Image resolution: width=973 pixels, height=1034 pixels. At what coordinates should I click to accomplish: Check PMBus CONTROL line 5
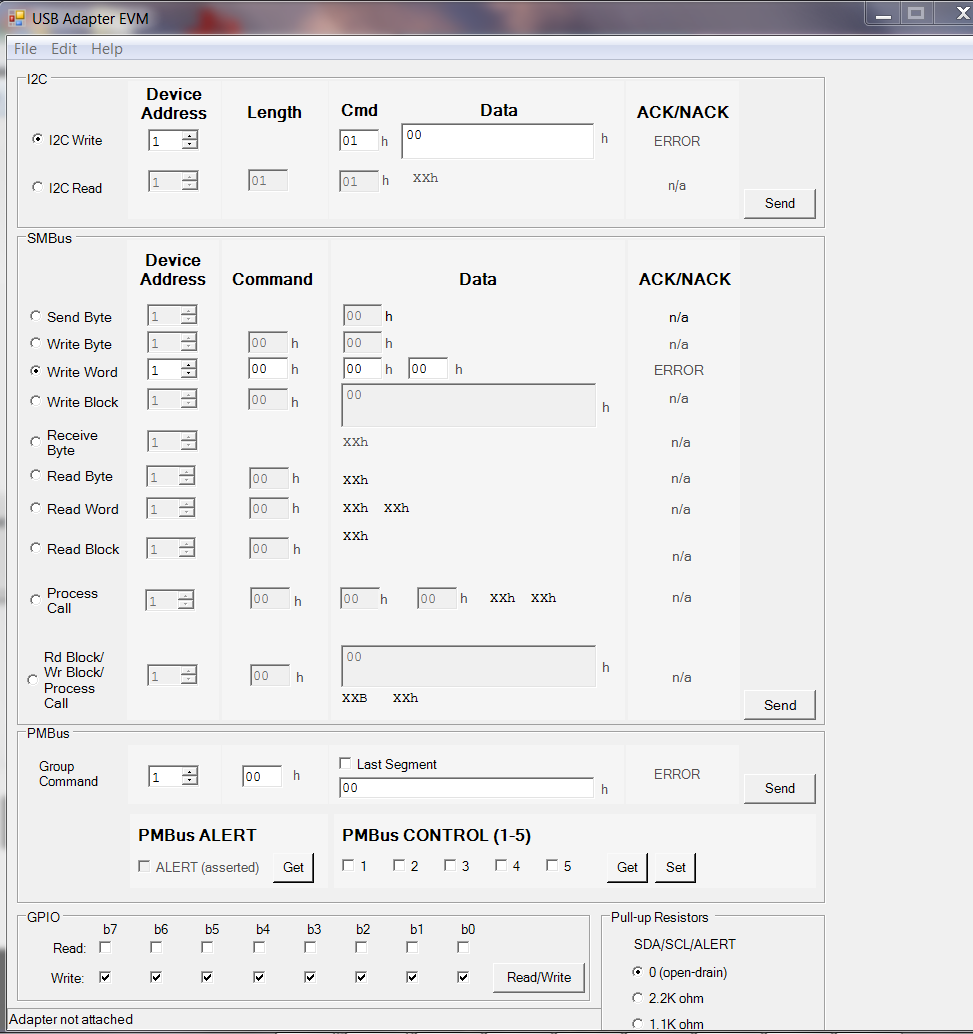[552, 865]
